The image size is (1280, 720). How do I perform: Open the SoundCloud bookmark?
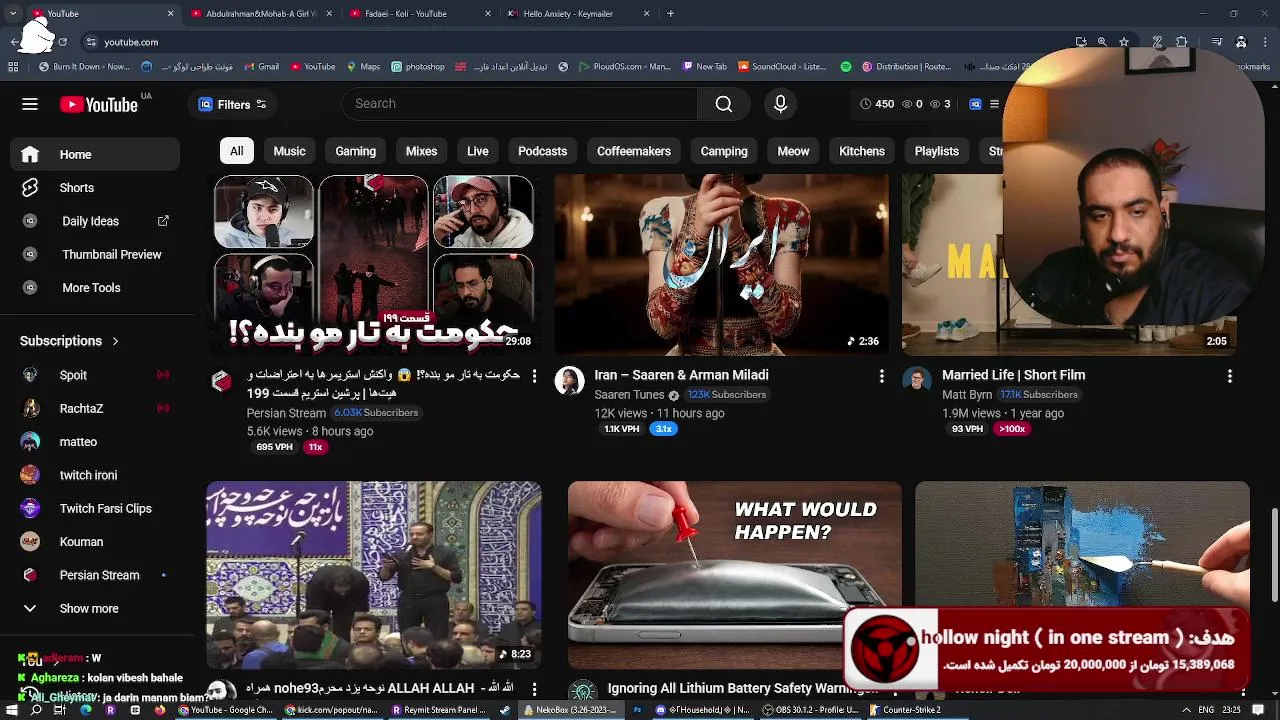pyautogui.click(x=782, y=67)
